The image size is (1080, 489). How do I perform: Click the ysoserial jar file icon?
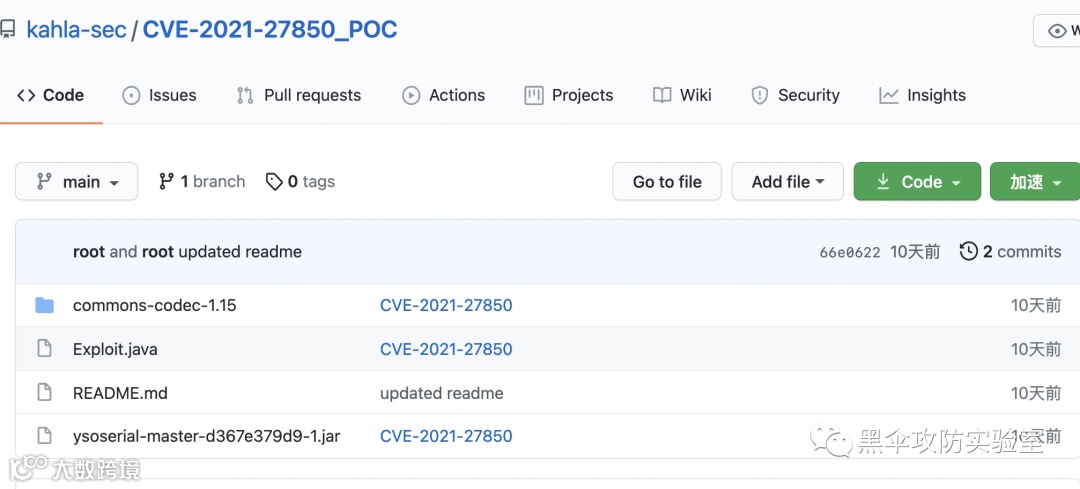click(44, 436)
